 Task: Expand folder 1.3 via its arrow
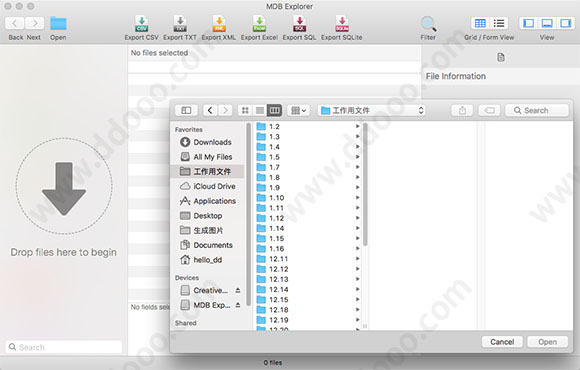pos(357,137)
